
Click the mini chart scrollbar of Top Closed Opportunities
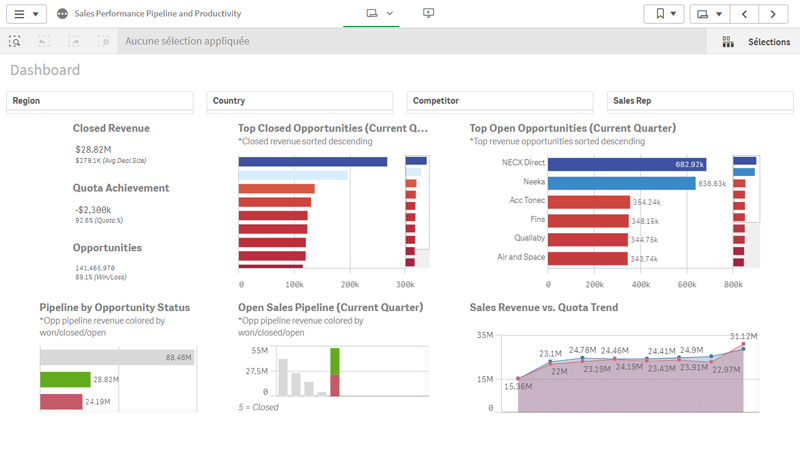pyautogui.click(x=417, y=211)
